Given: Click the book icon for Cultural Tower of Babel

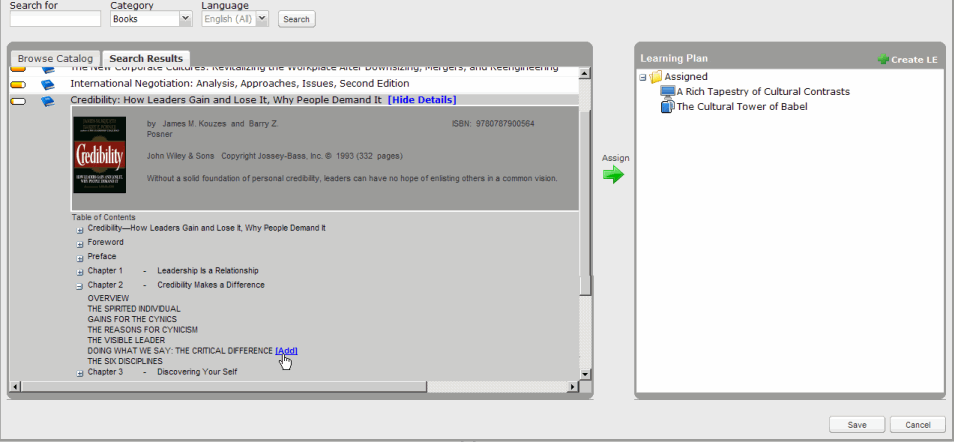Looking at the screenshot, I should point(668,107).
